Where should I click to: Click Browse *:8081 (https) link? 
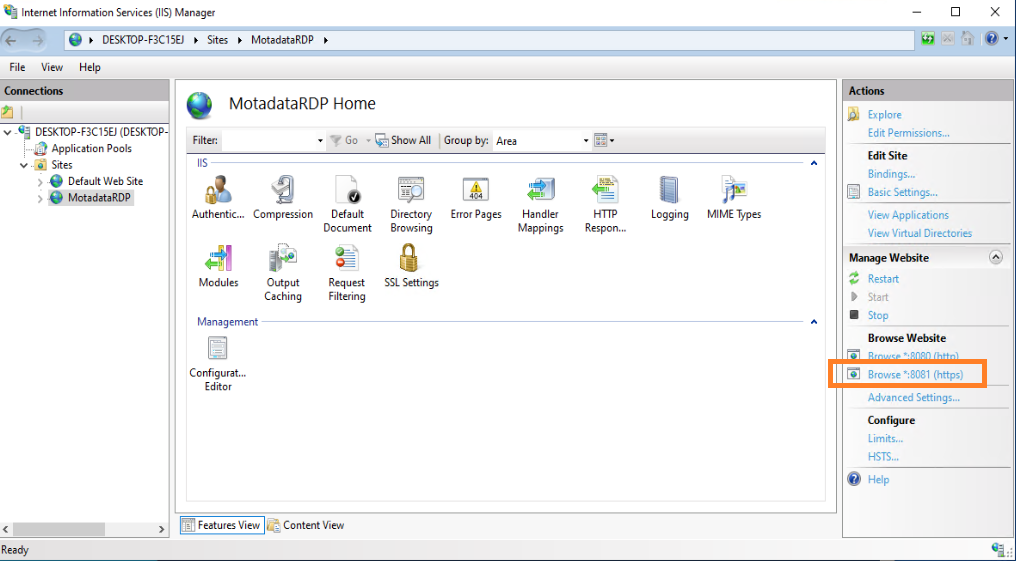[915, 374]
